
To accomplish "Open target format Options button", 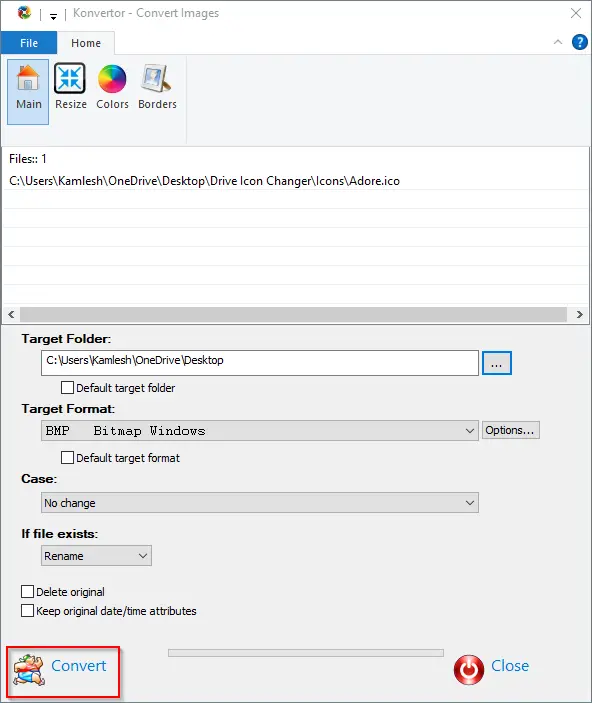I will (x=510, y=430).
